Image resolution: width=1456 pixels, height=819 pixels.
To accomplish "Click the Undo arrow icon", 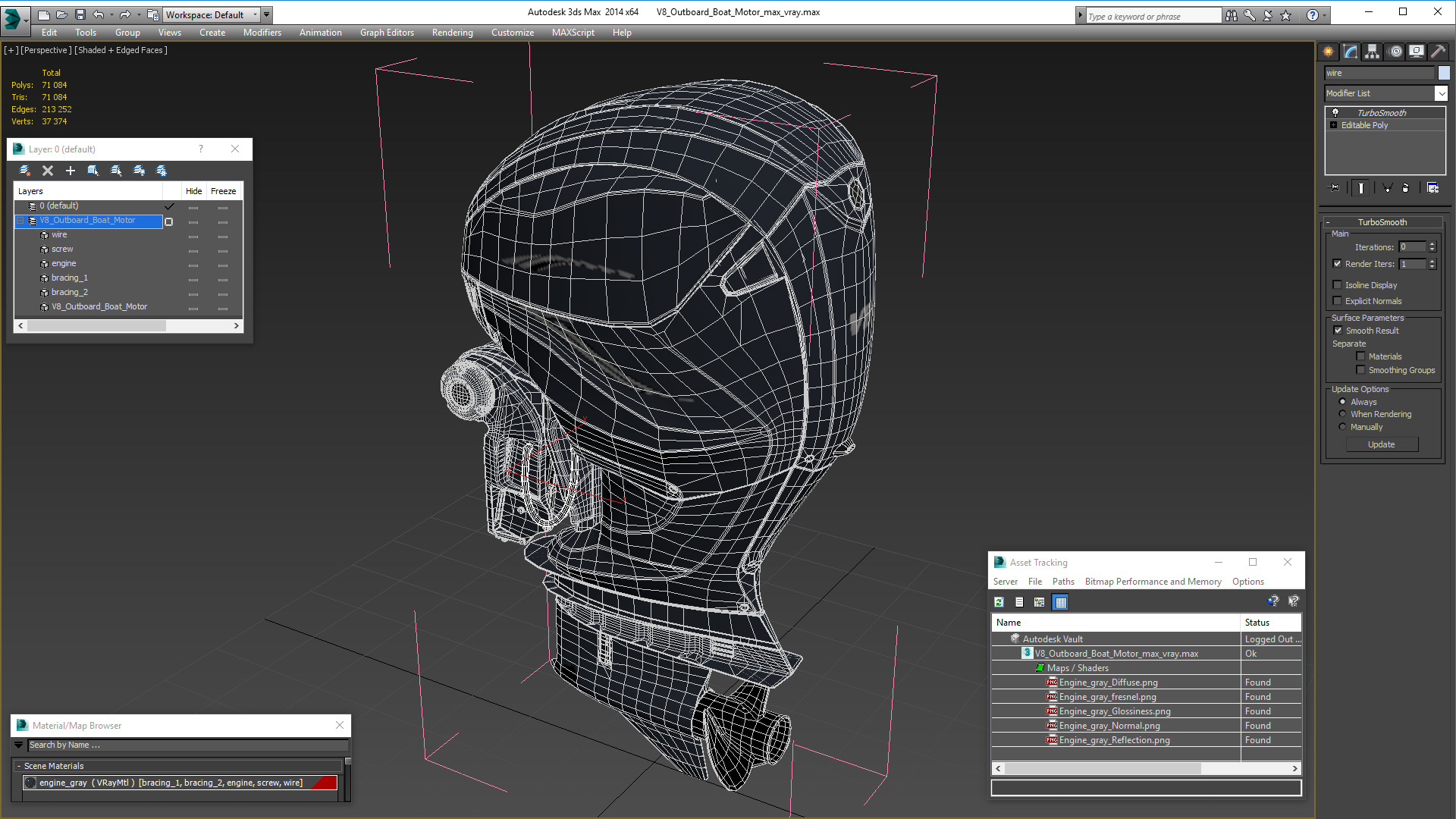I will tap(99, 14).
